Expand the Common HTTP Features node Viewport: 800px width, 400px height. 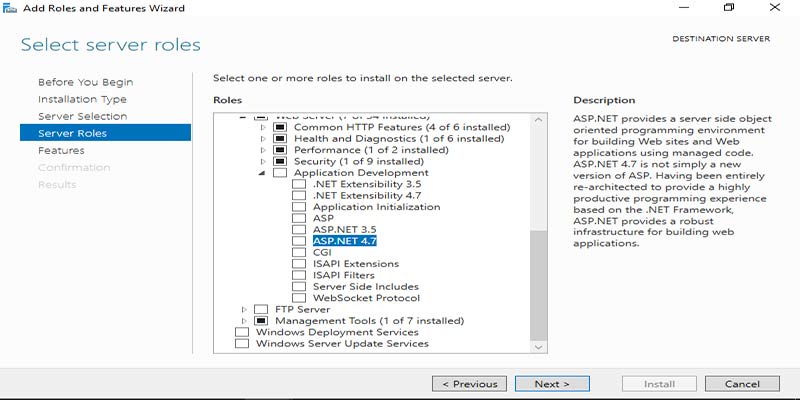pos(263,128)
